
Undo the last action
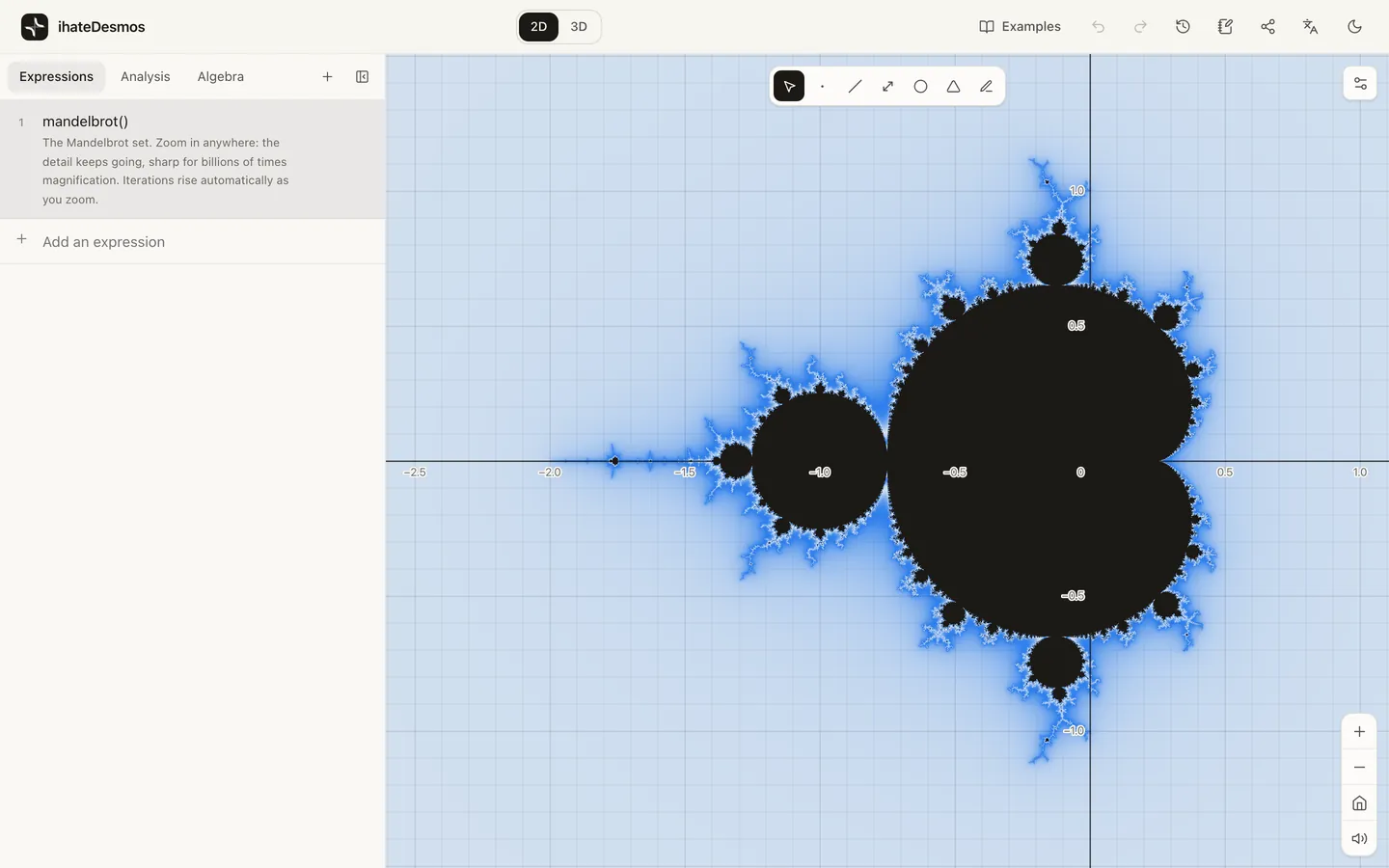click(x=1098, y=27)
